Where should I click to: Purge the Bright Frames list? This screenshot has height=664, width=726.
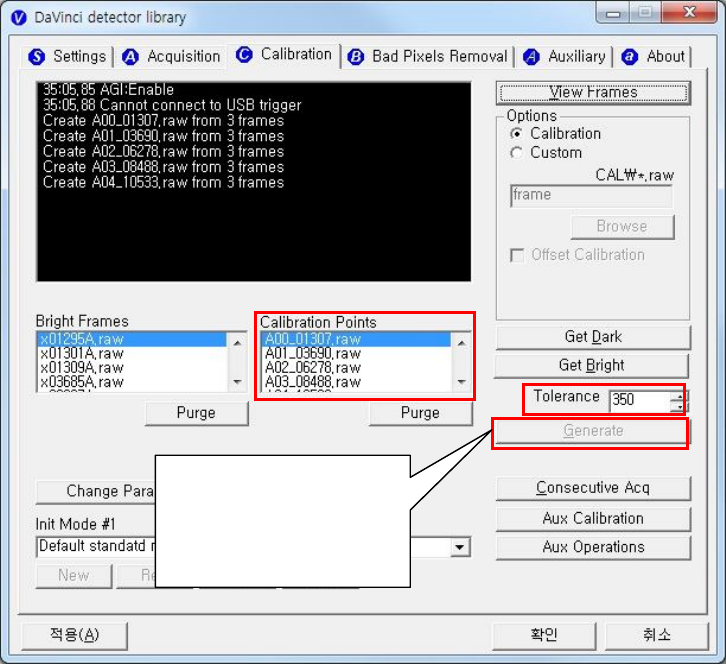(196, 413)
